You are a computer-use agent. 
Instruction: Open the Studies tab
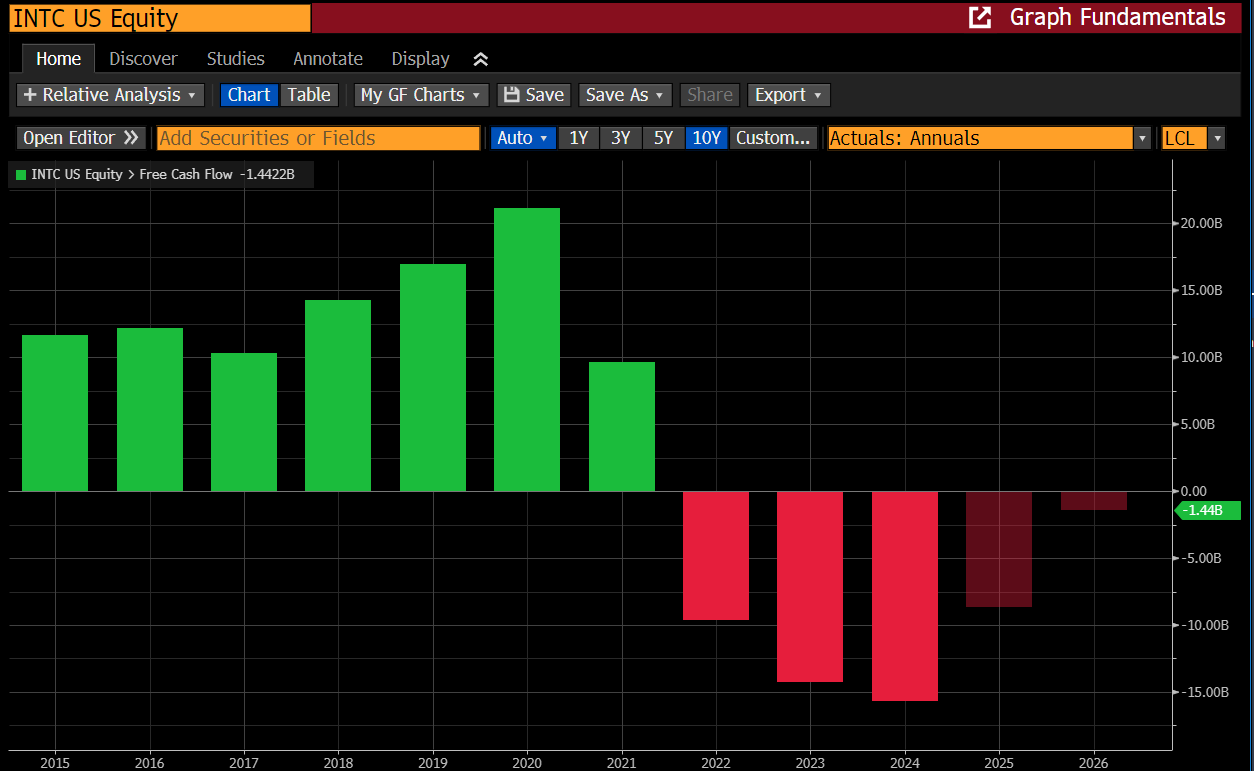point(235,59)
